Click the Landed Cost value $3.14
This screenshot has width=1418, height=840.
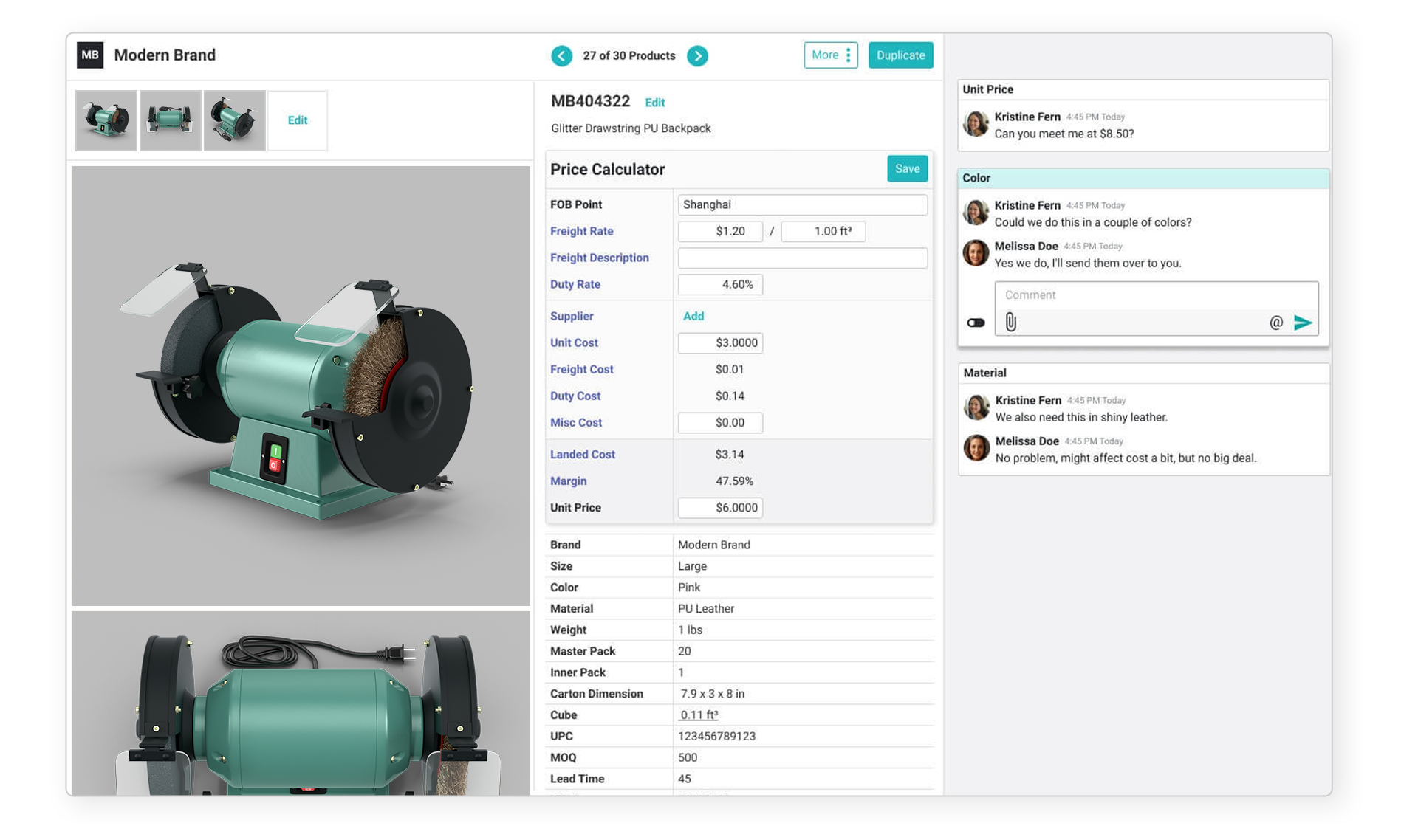click(x=729, y=454)
